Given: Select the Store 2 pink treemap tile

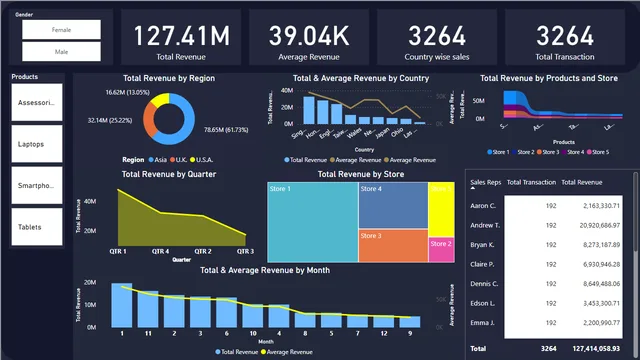Looking at the screenshot, I should [x=441, y=250].
